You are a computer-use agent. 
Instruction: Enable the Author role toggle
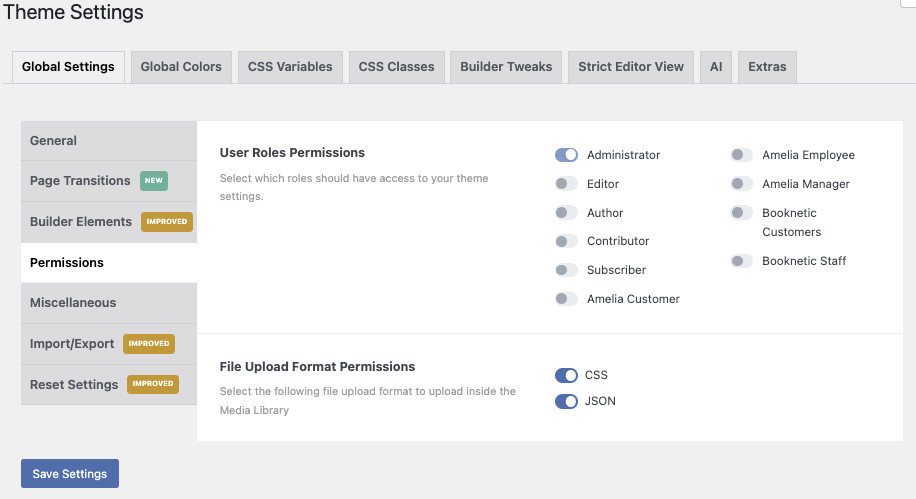coord(566,213)
